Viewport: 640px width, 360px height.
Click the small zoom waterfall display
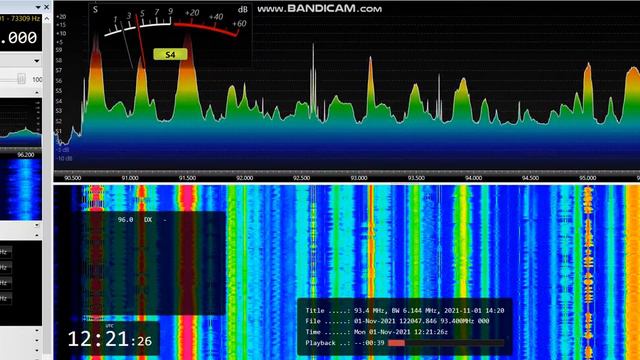[x=20, y=189]
